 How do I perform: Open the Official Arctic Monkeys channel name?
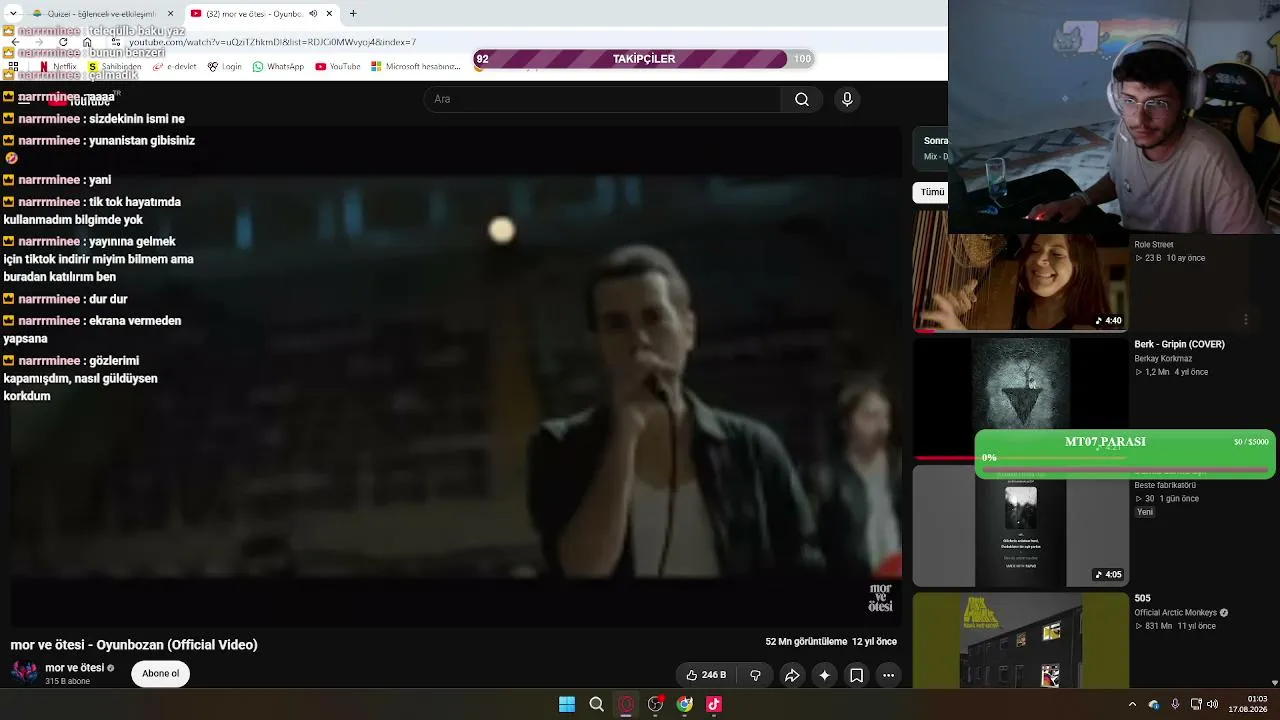pos(1175,613)
